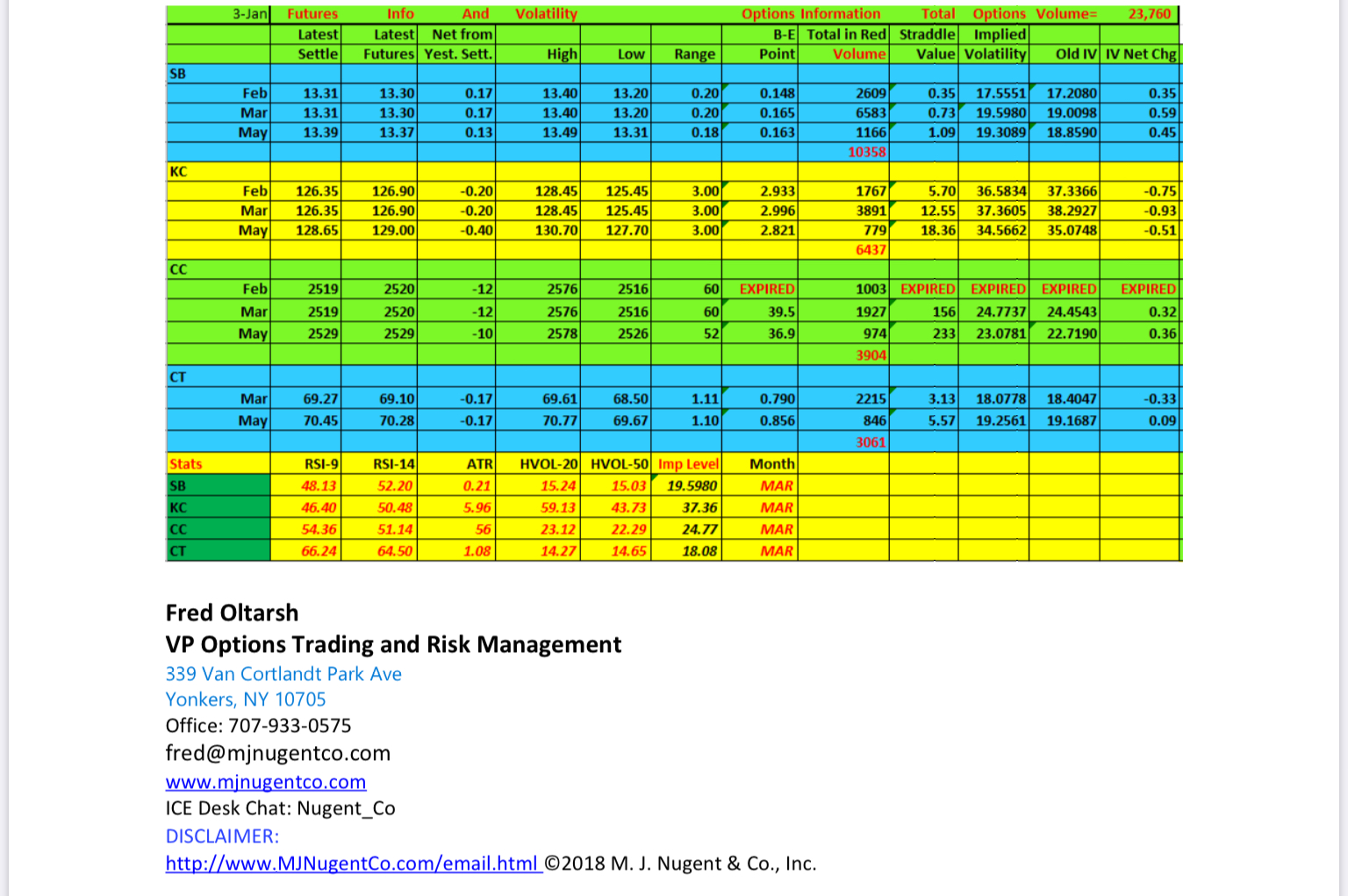Click the green CT stats label cell
This screenshot has width=1348, height=896.
219,551
